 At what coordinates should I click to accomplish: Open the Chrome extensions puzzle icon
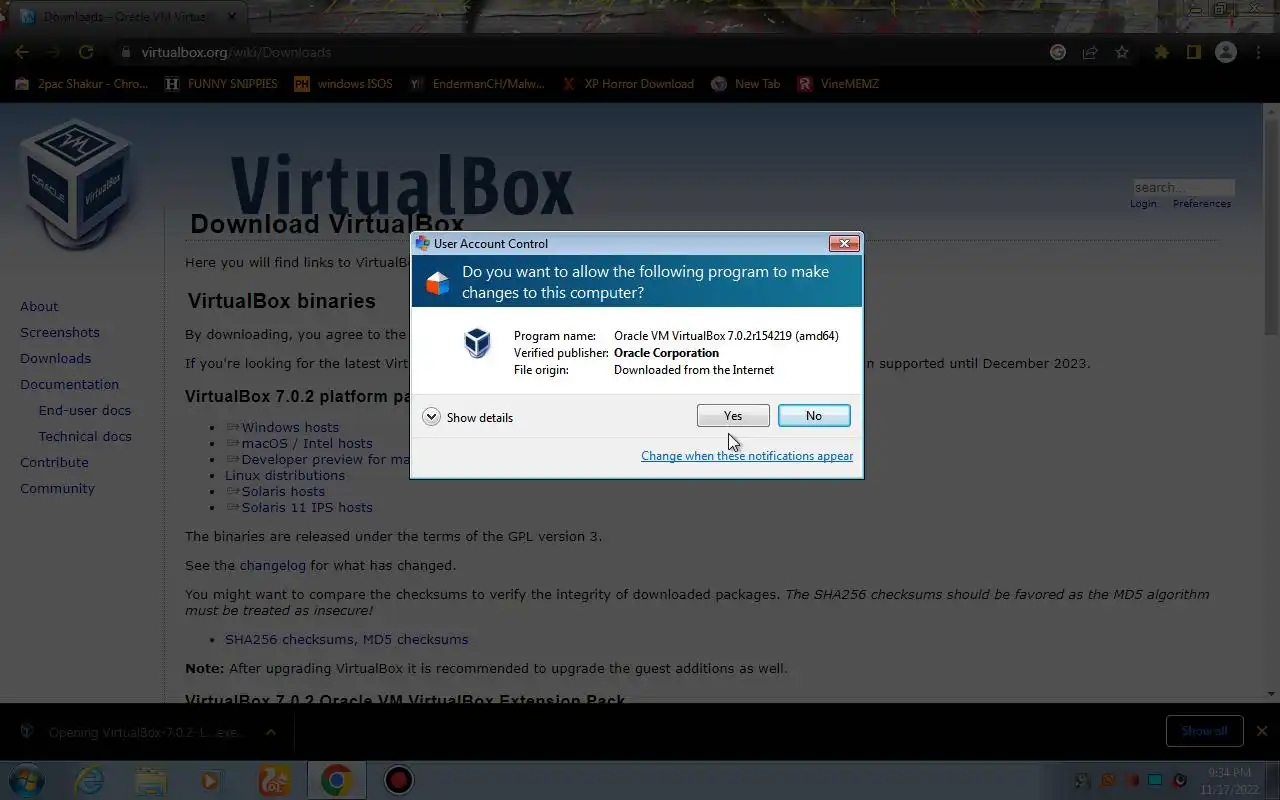coord(1161,52)
